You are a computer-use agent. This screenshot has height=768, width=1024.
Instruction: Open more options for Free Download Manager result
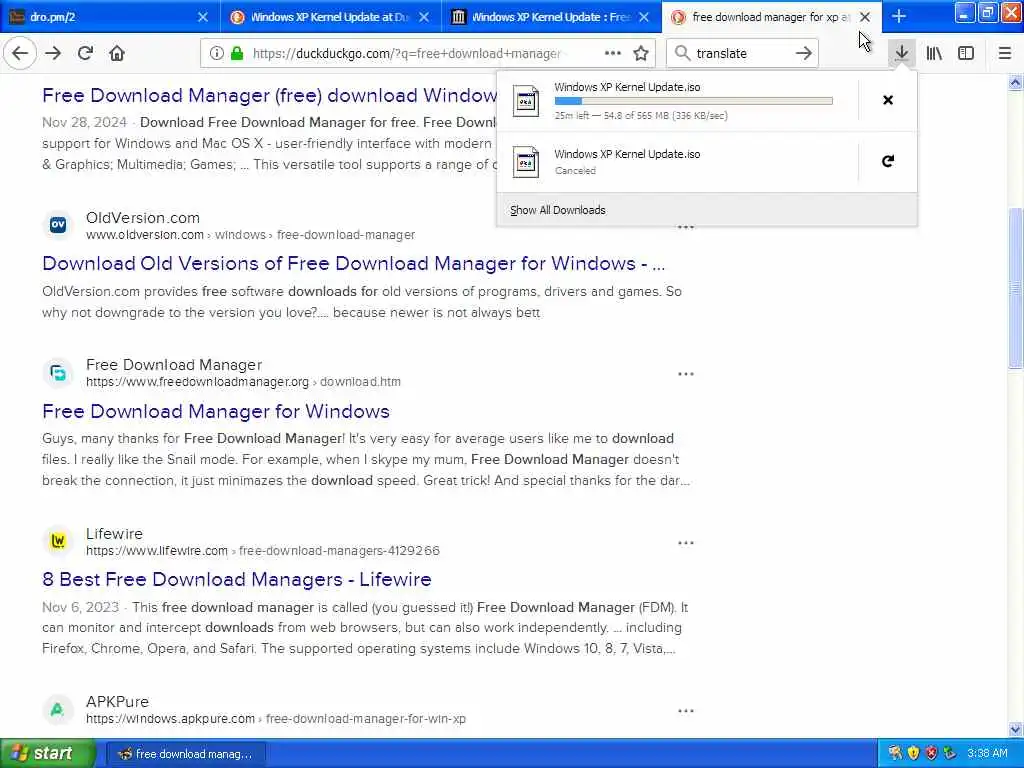point(686,374)
